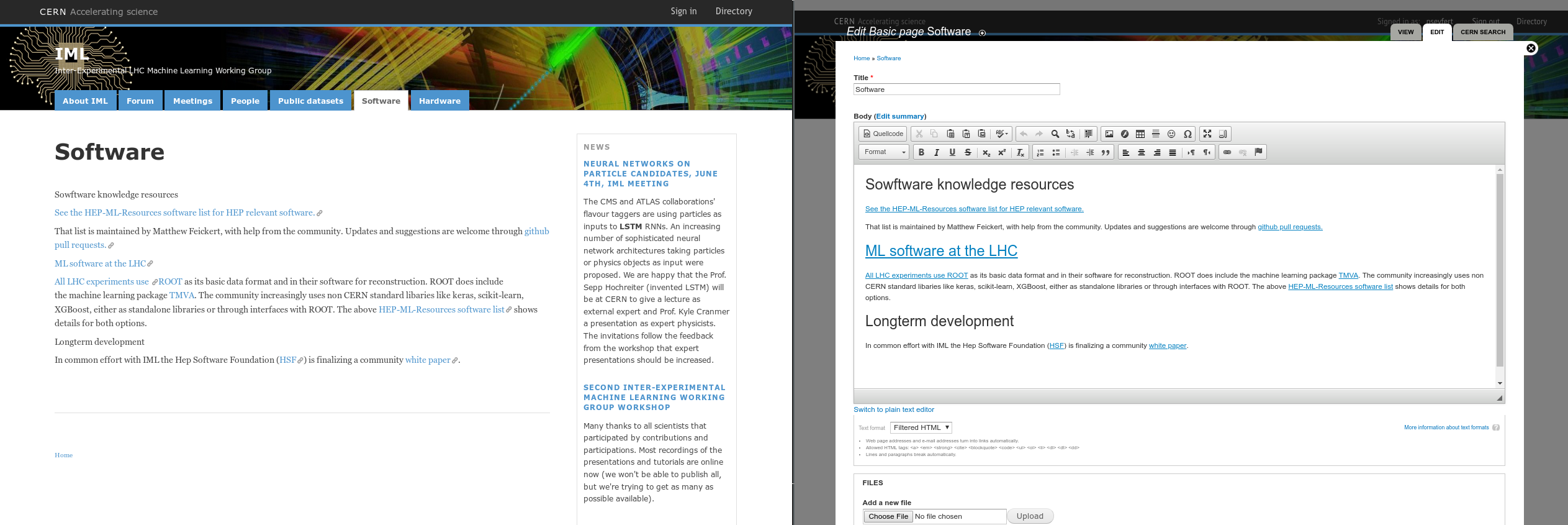Open the People navigation tab
This screenshot has width=1568, height=525.
click(x=245, y=101)
